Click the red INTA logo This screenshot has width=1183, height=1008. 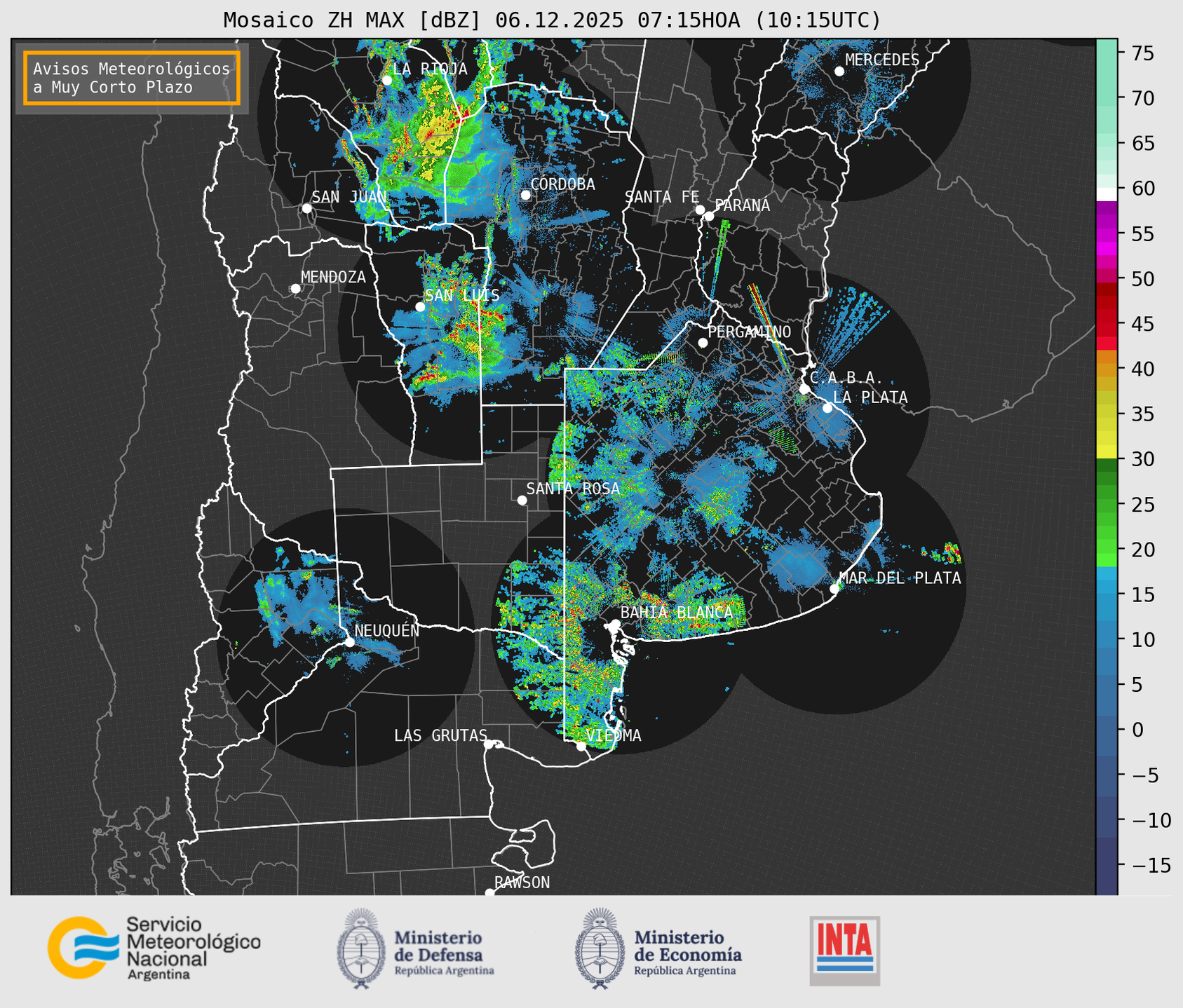click(844, 949)
